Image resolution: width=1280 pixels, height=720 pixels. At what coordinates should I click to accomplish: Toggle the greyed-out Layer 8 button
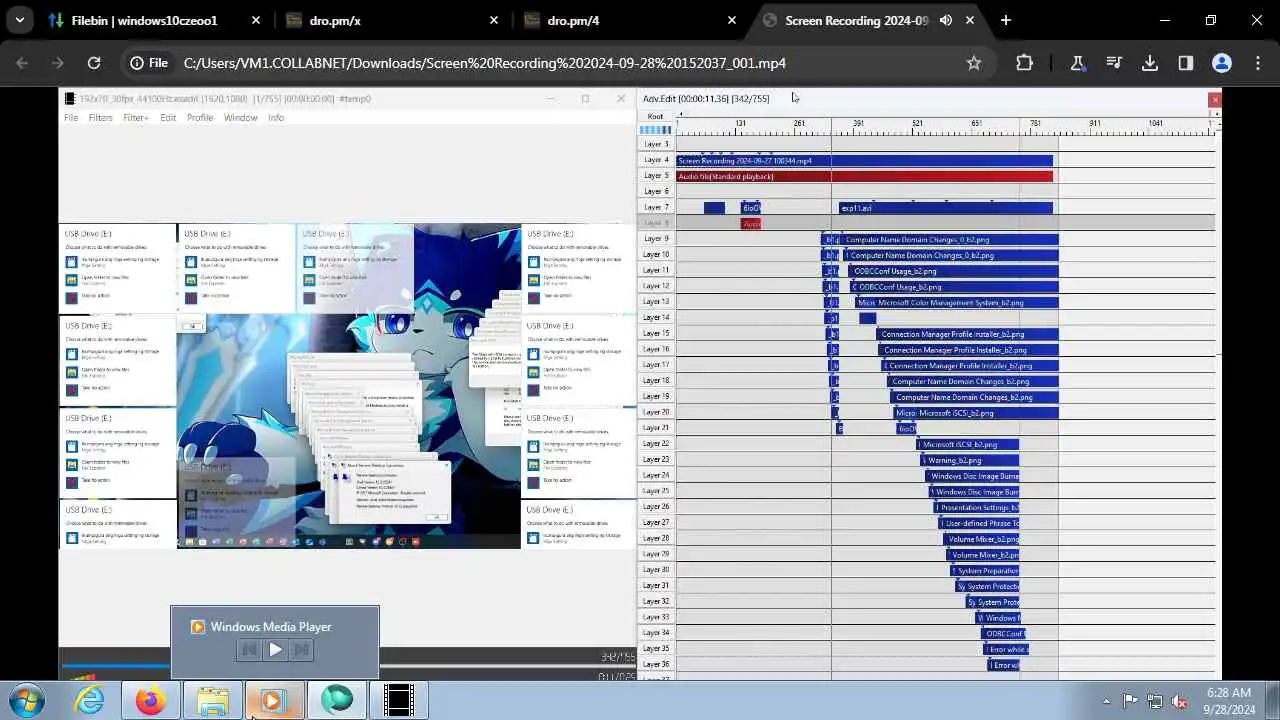tap(656, 223)
